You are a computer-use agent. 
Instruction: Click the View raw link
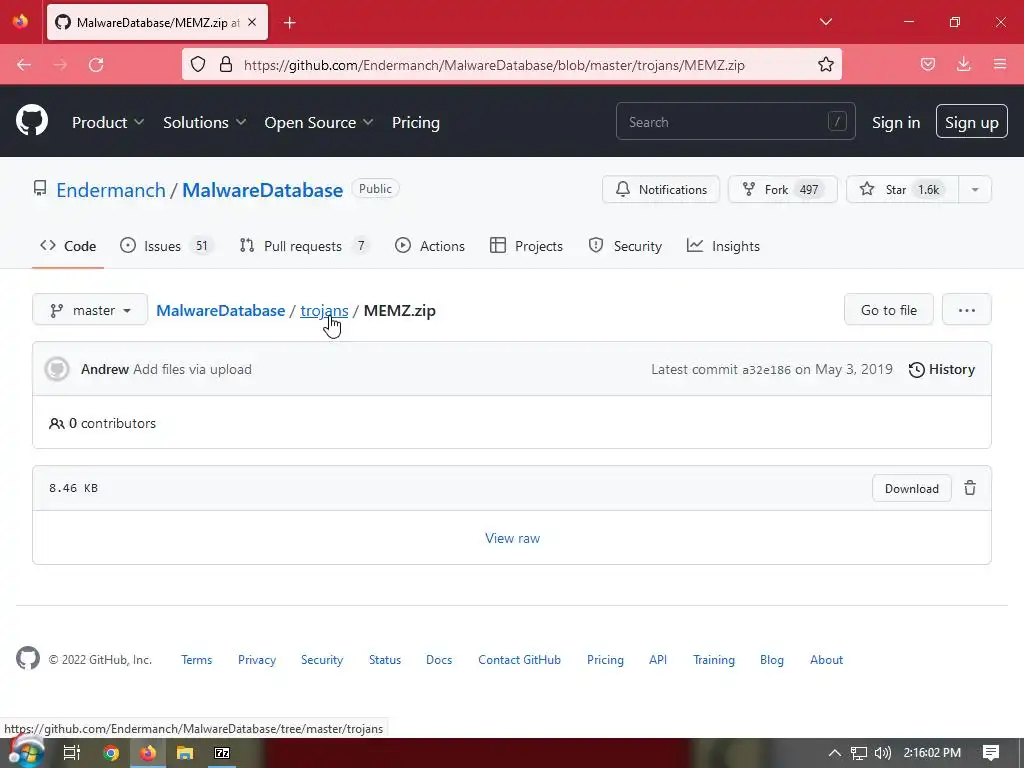point(512,538)
